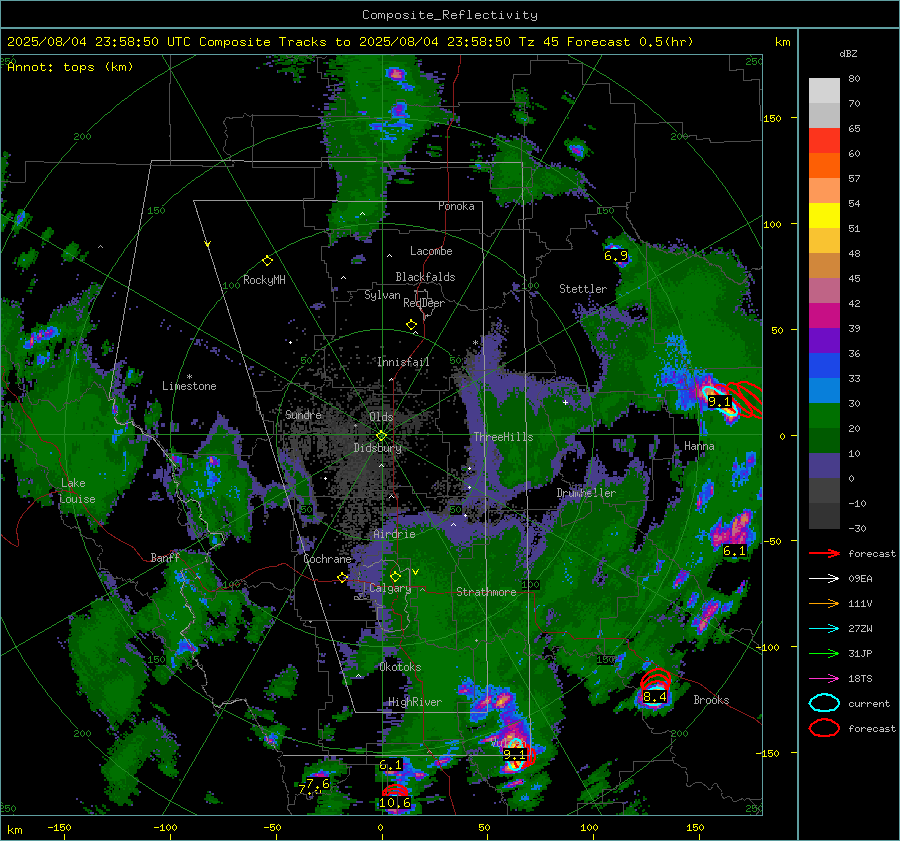900x841 pixels.
Task: Click the Olds town label
Action: (x=381, y=417)
